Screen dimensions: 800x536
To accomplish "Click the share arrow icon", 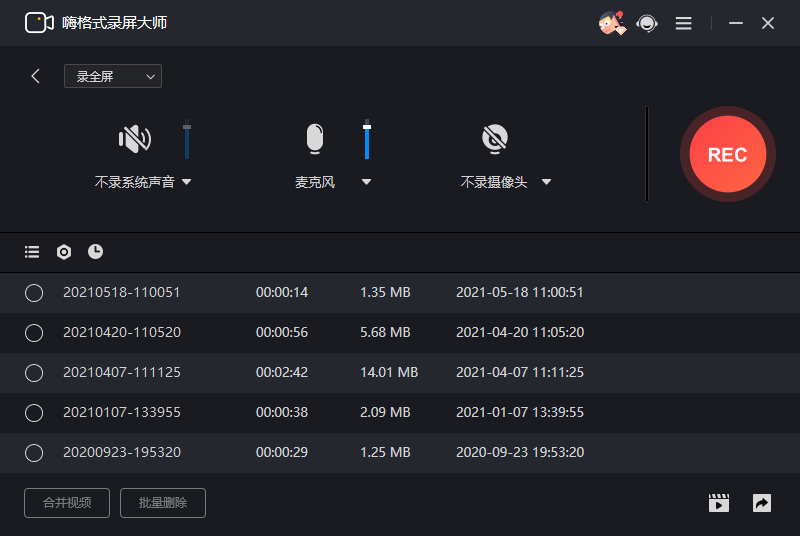I will point(762,503).
